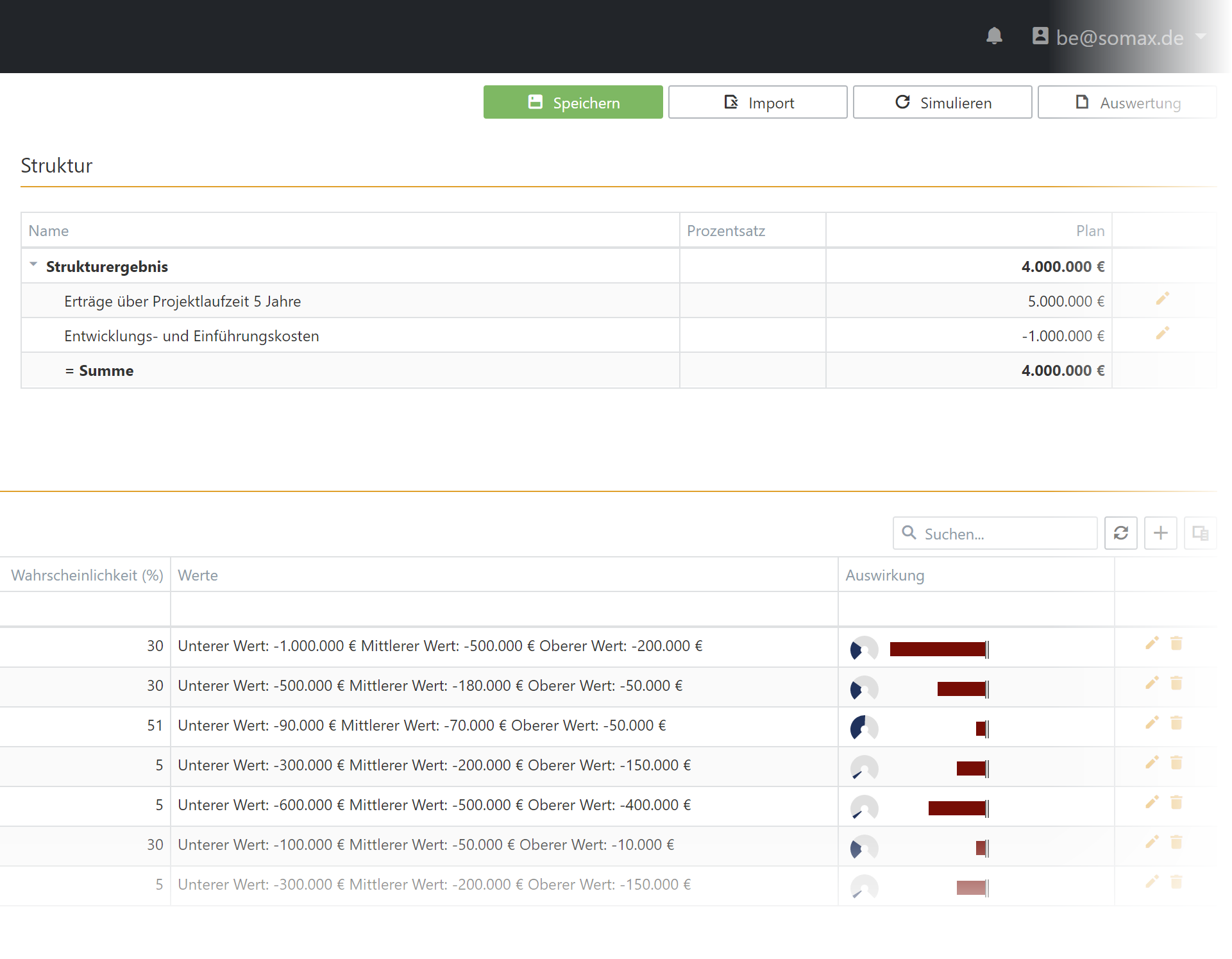Click the Werte filter cell under header

504,609
